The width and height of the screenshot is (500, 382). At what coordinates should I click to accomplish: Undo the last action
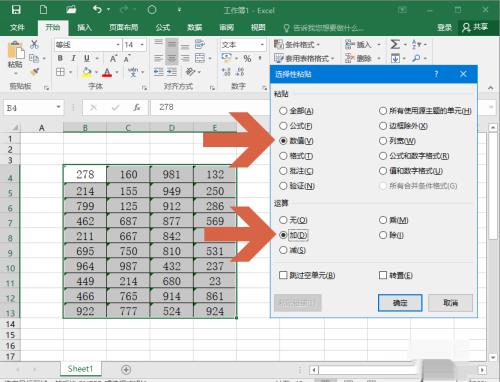[x=97, y=9]
